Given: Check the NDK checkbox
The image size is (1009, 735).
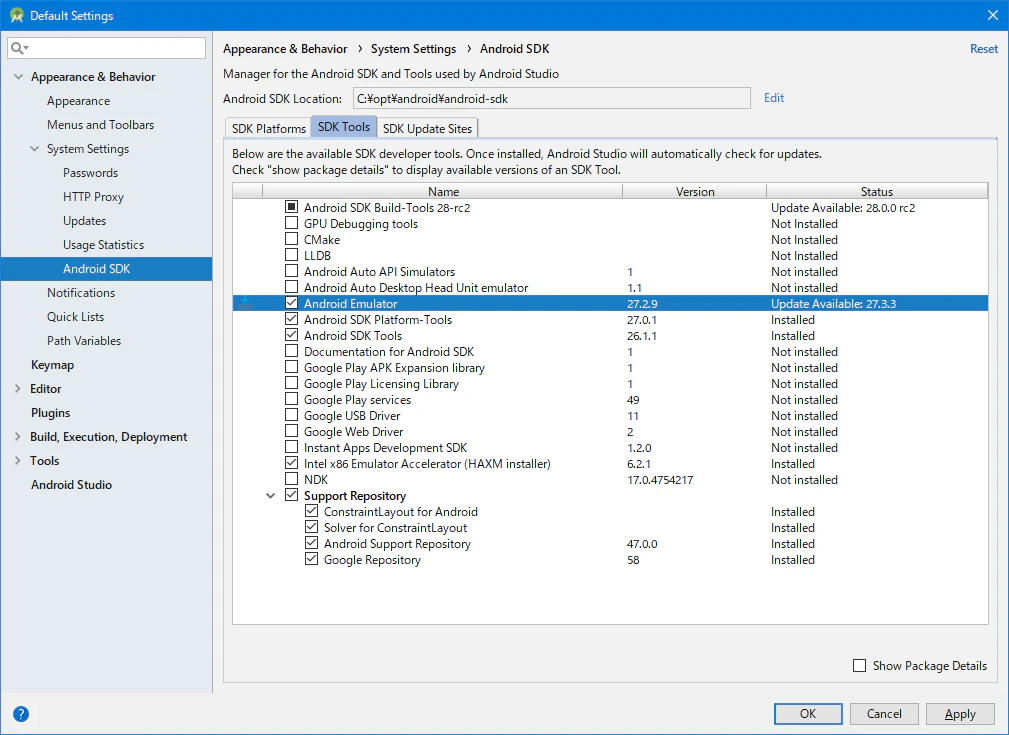Looking at the screenshot, I should (292, 479).
